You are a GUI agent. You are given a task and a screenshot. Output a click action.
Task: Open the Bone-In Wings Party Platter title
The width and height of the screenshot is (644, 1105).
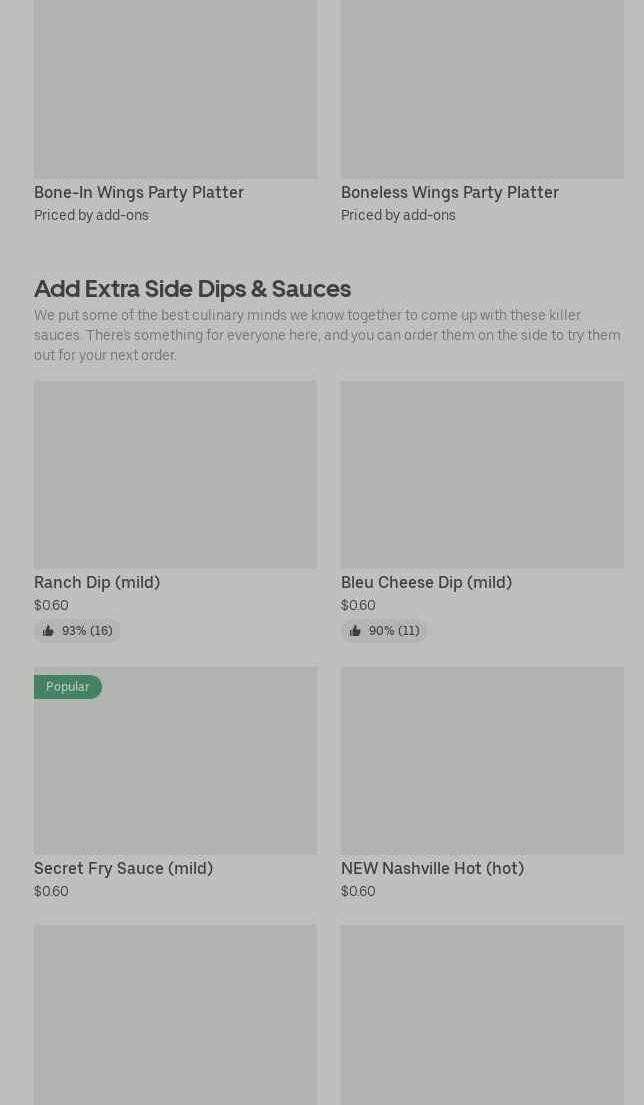[139, 192]
